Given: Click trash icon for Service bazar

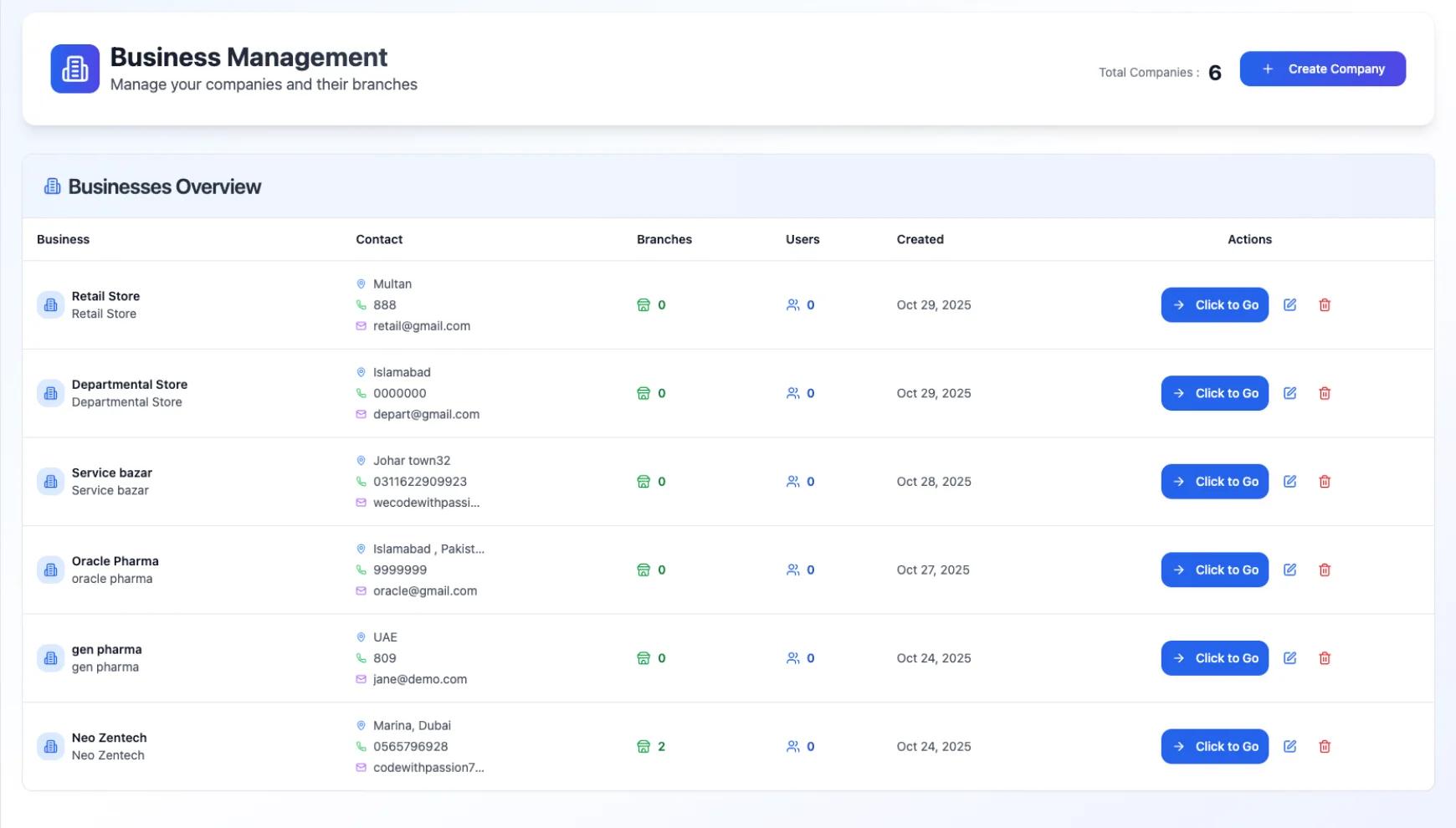Looking at the screenshot, I should tap(1325, 482).
